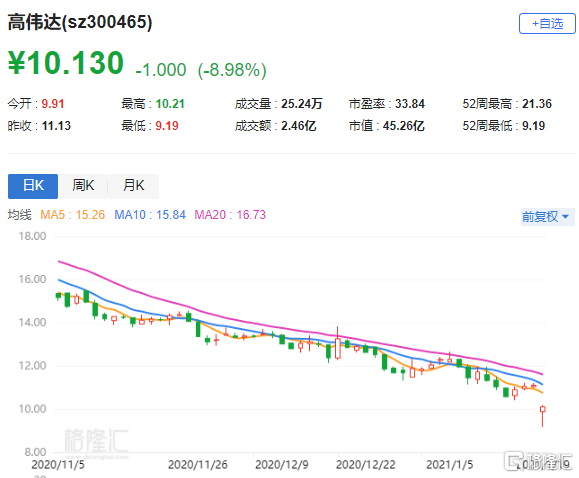Click the stock title 高伟达(sz300465)
This screenshot has width=579, height=478.
point(80,22)
